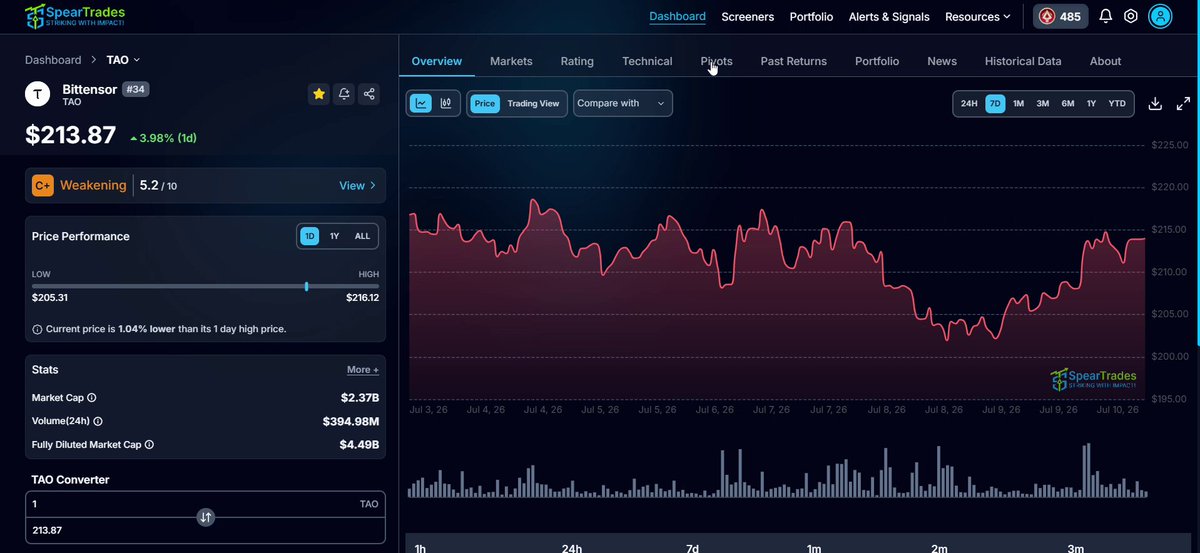Toggle the favorite star for Bittensor

[x=319, y=94]
